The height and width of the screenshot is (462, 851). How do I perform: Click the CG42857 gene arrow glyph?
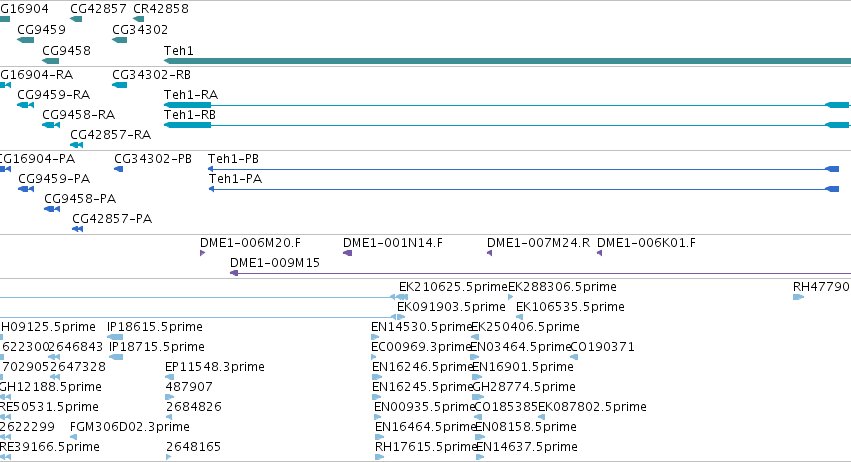[x=76, y=19]
